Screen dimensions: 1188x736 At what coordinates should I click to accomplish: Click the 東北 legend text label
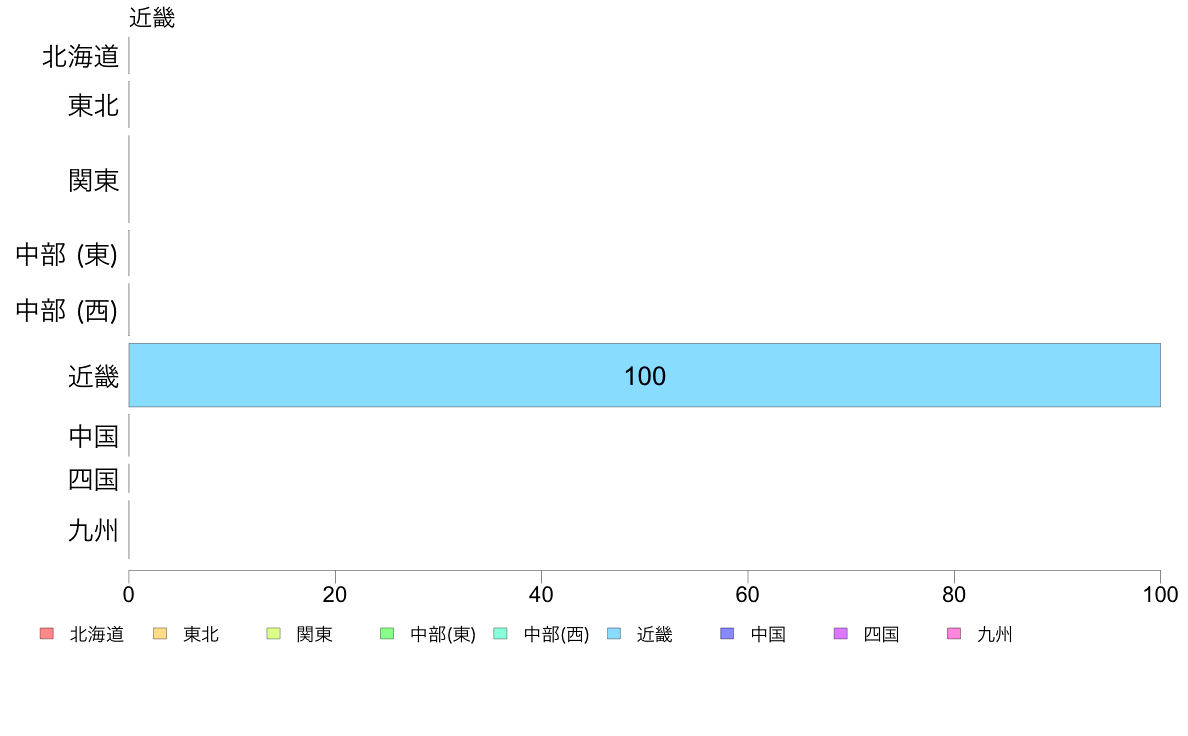point(201,634)
